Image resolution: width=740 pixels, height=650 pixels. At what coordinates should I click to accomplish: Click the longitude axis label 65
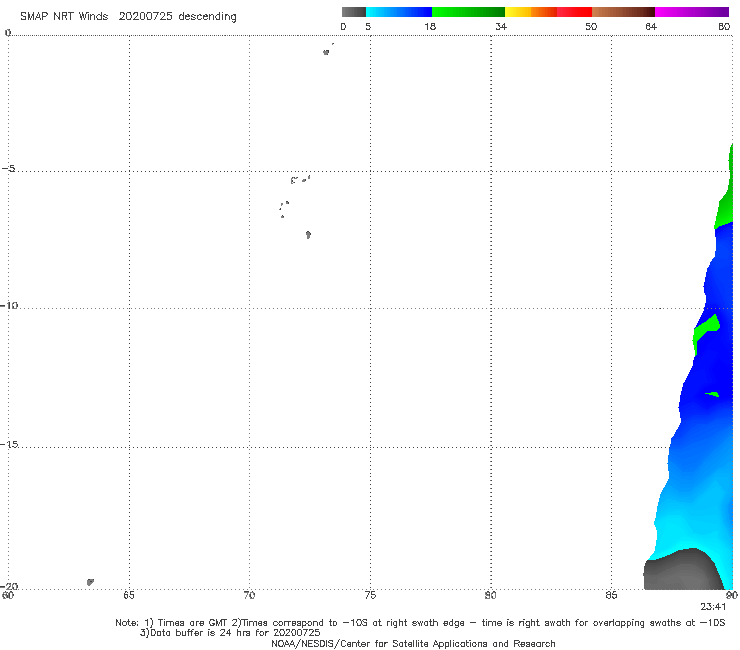pos(129,595)
